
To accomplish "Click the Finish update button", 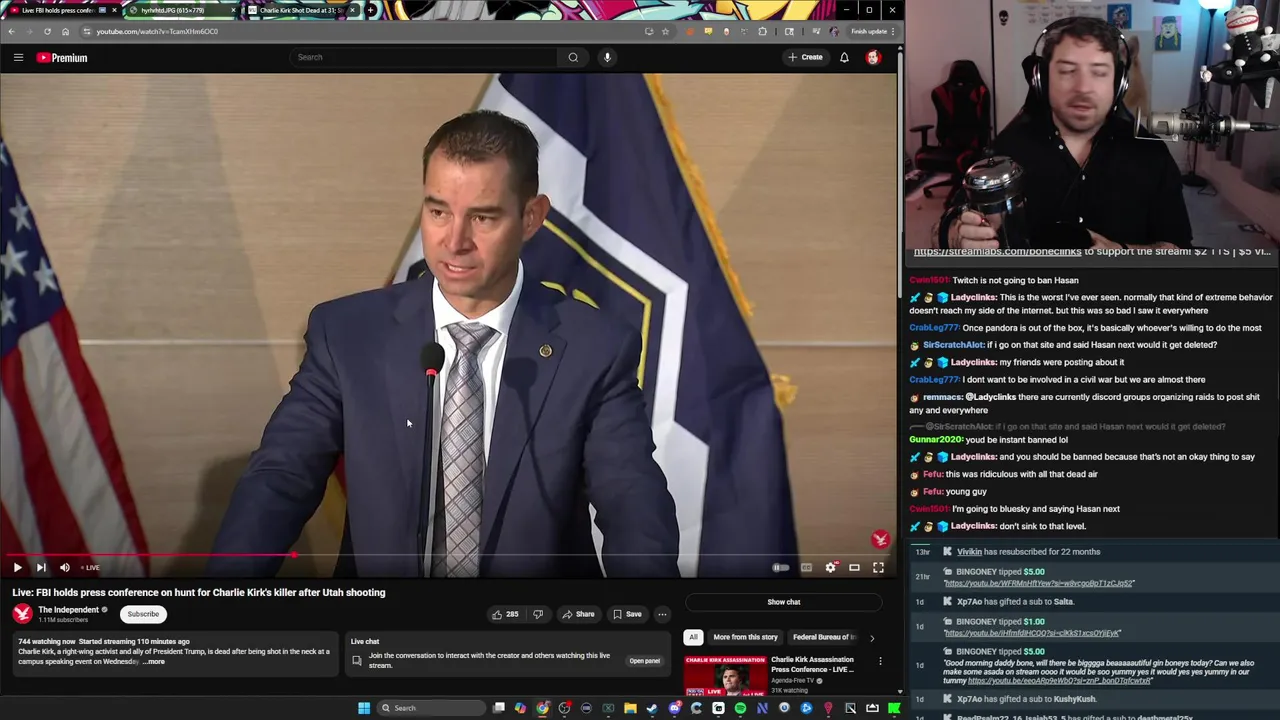I will (872, 31).
